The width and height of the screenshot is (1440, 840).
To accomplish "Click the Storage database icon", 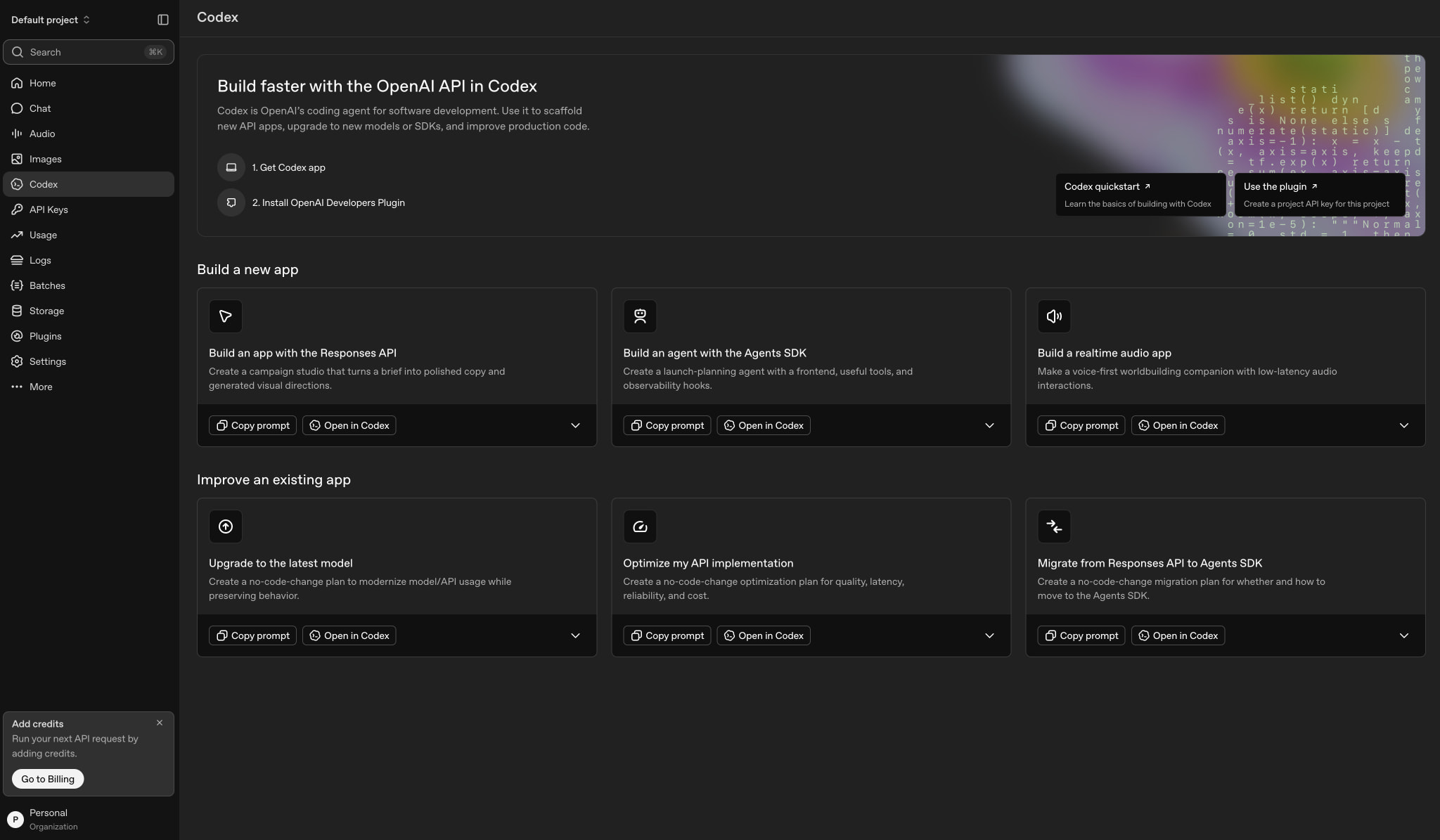I will (x=17, y=311).
